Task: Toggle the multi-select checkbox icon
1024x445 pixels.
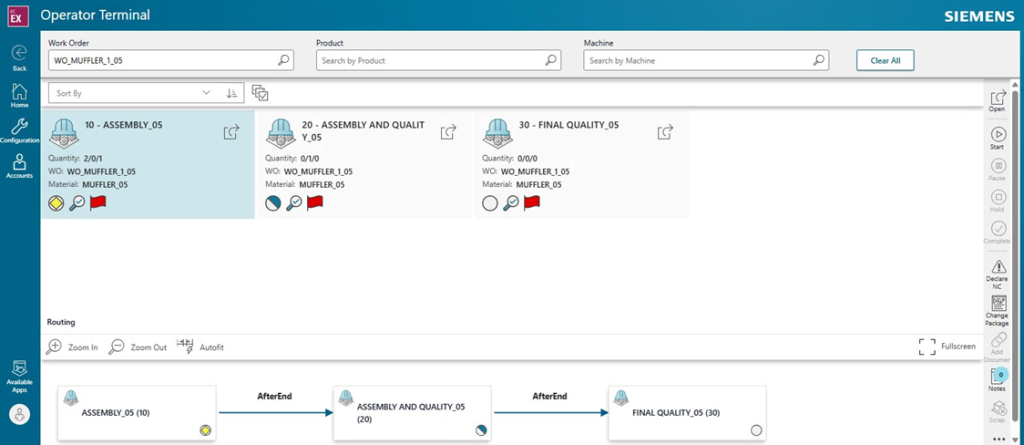Action: (x=261, y=93)
